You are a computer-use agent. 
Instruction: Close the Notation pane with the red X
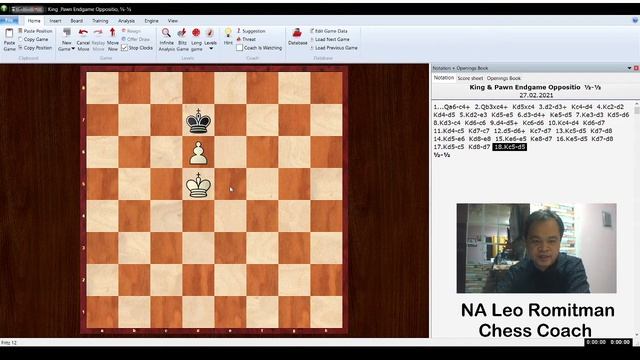pyautogui.click(x=636, y=68)
